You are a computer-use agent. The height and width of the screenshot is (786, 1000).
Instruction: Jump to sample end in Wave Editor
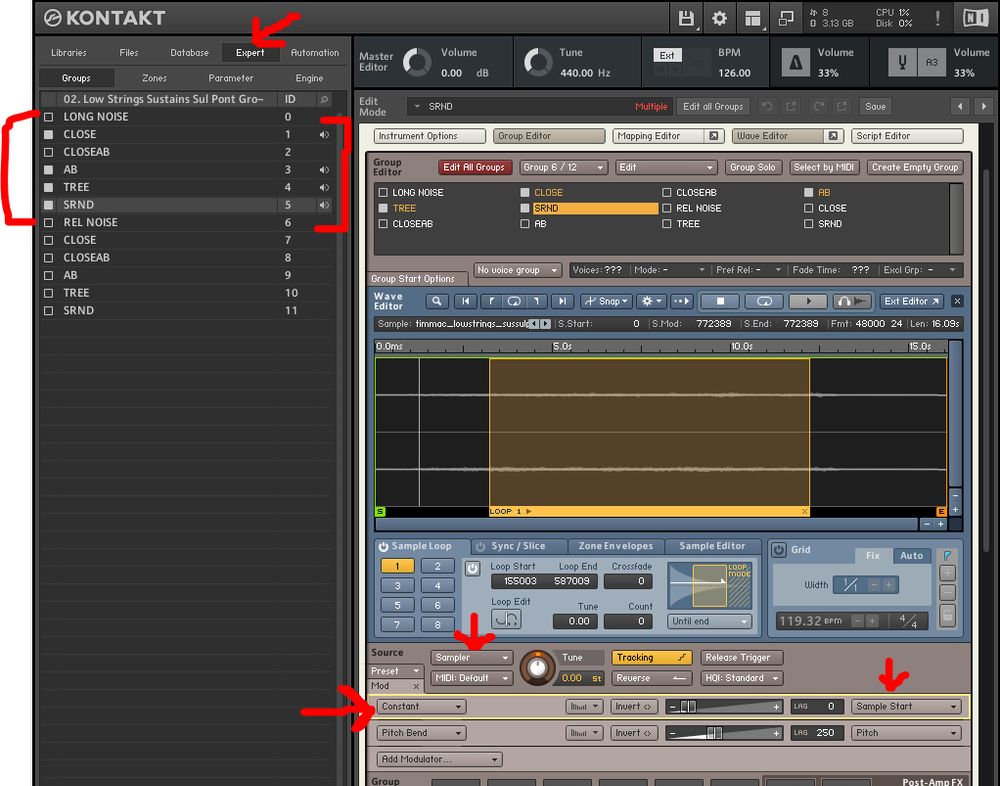(562, 301)
